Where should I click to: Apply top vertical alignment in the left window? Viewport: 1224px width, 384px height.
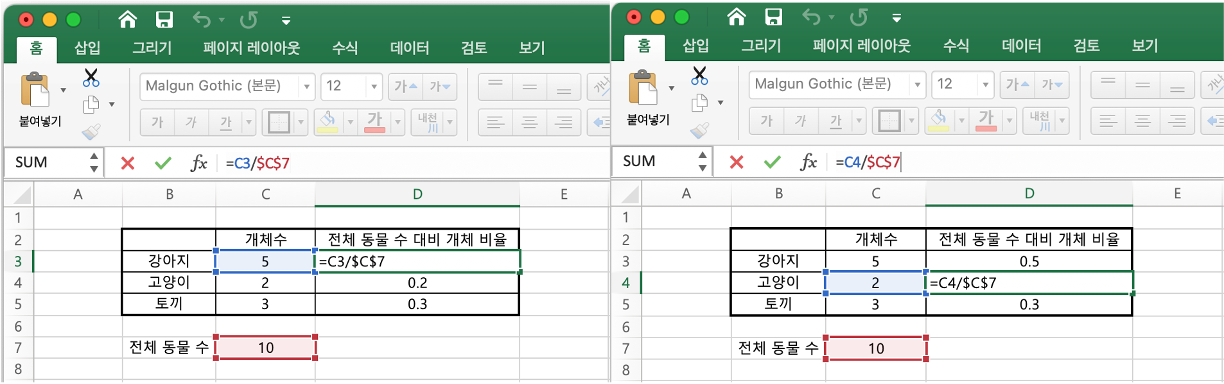point(495,86)
